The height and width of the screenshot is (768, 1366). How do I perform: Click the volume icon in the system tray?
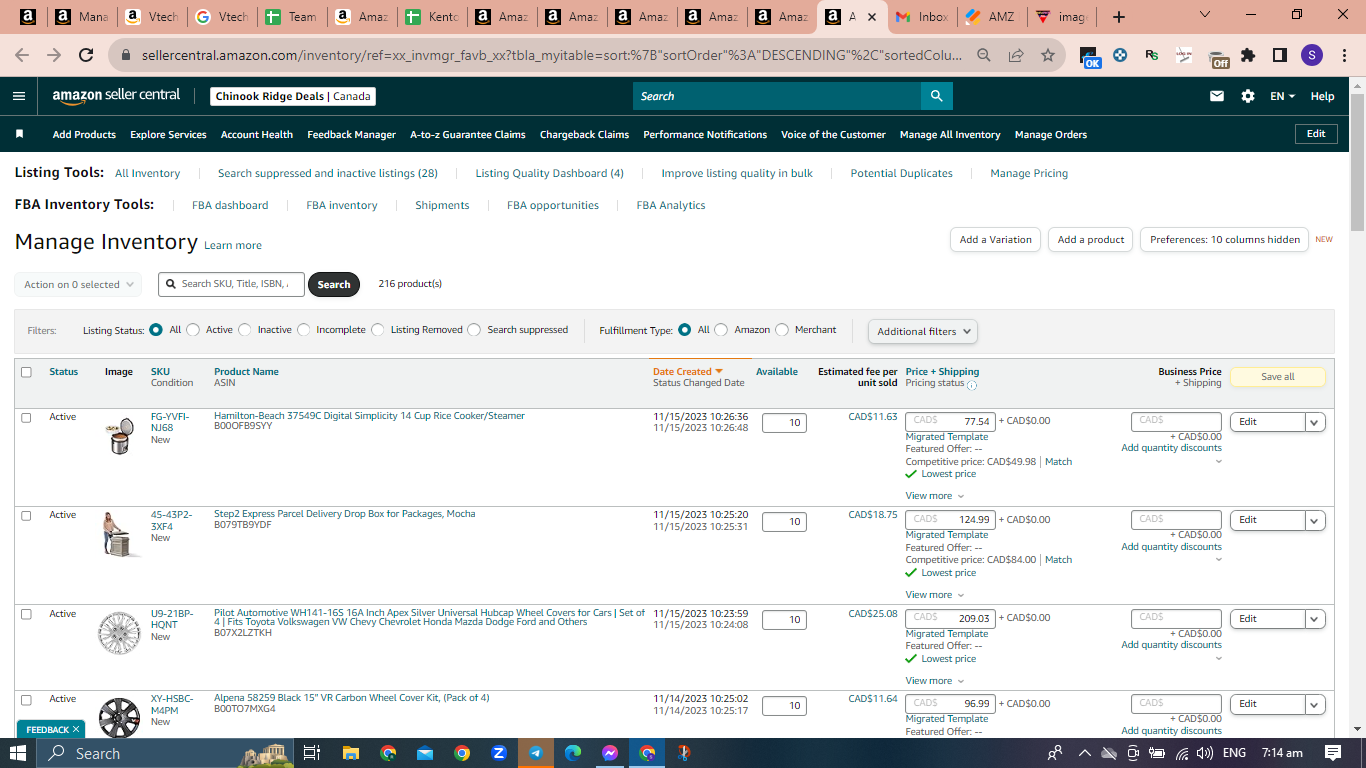[1206, 753]
